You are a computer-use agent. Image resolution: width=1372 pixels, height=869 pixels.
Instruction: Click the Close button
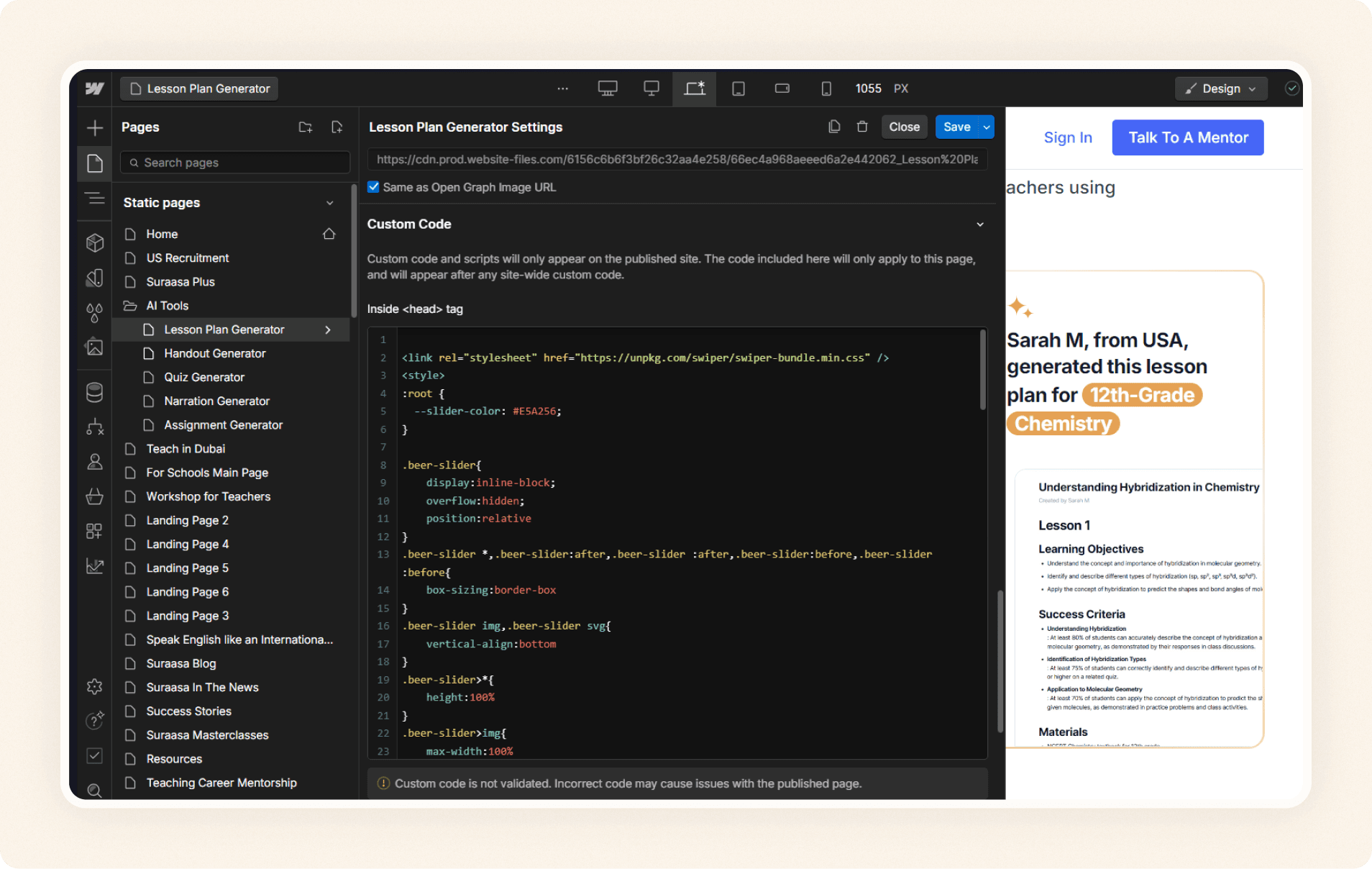point(904,127)
